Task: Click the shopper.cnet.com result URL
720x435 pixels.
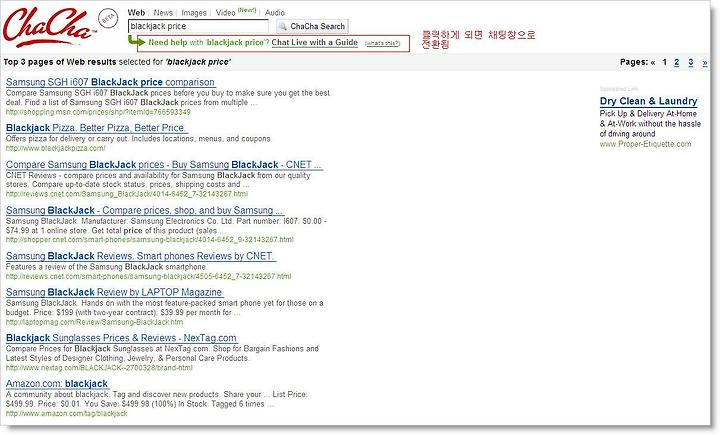Action: click(x=150, y=240)
